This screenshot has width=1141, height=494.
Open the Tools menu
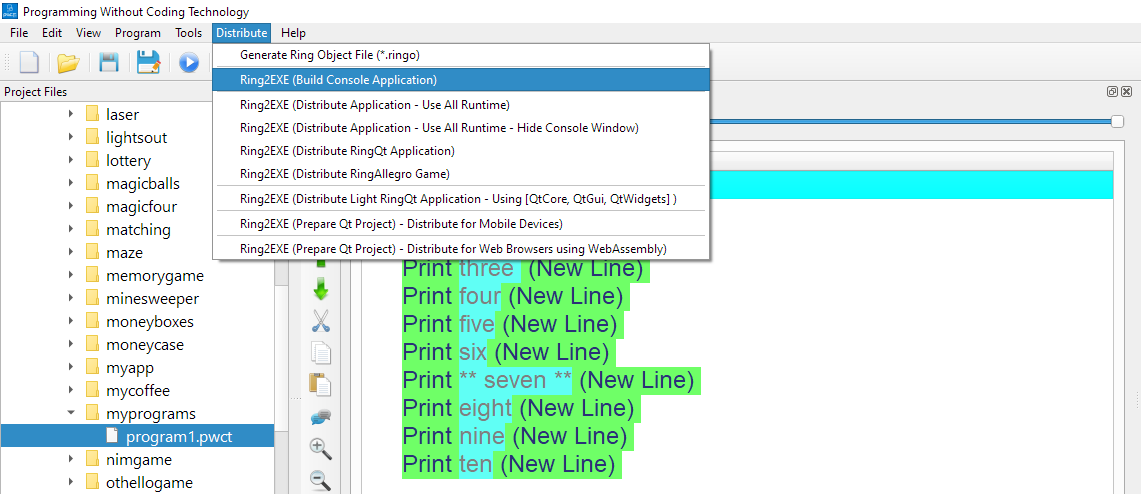(188, 33)
